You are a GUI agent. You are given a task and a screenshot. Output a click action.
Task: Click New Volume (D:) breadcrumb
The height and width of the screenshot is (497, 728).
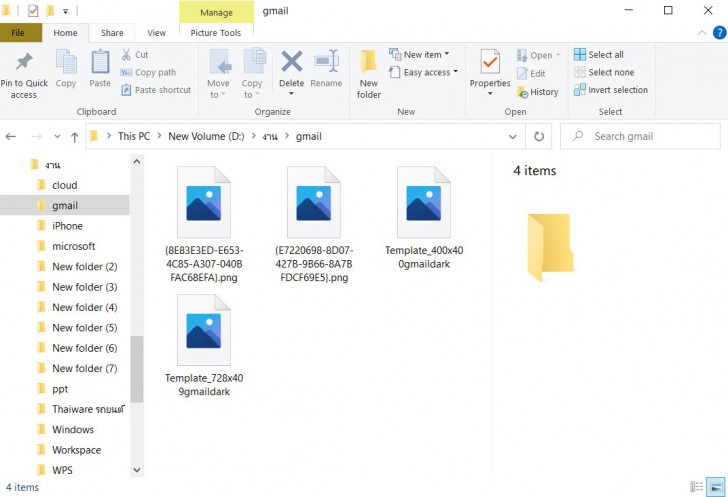(x=206, y=137)
